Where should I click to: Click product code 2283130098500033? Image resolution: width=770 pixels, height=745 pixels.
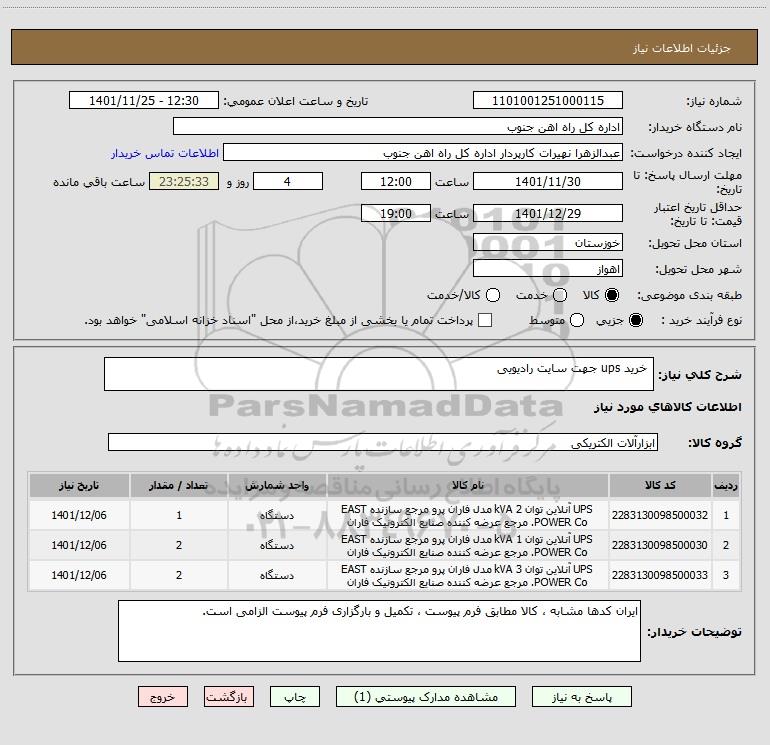click(x=660, y=575)
